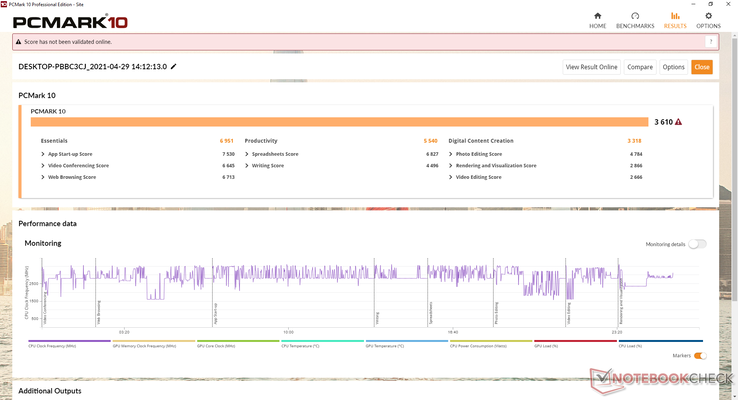Open the Benchmarks gauge icon
Screen dimensions: 738x400
(x=636, y=19)
